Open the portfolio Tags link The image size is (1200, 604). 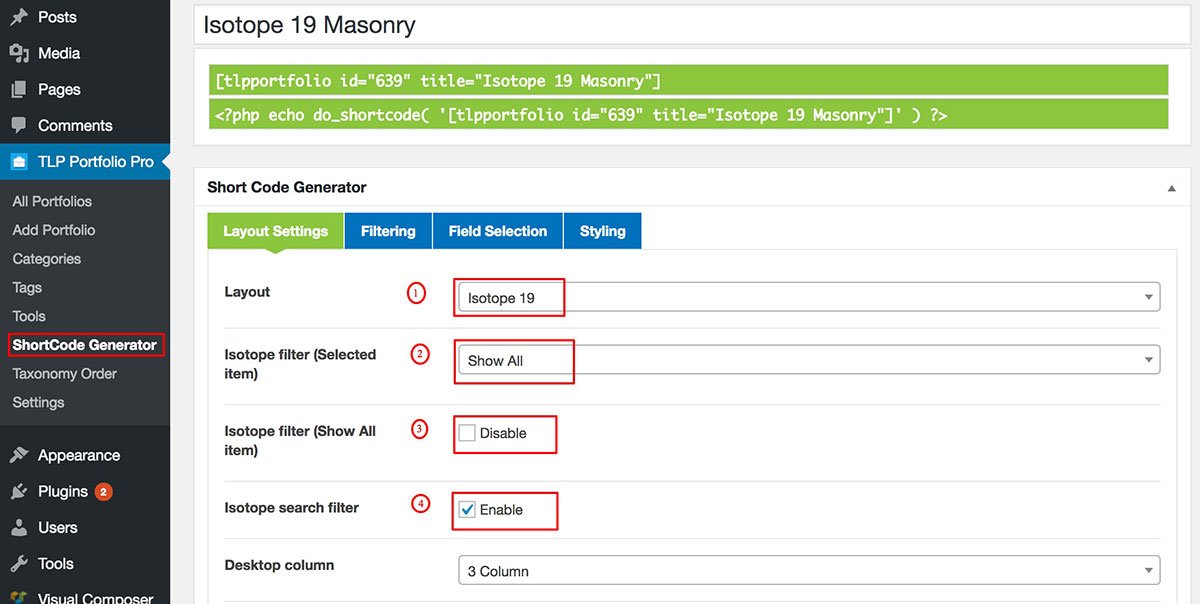pyautogui.click(x=27, y=288)
